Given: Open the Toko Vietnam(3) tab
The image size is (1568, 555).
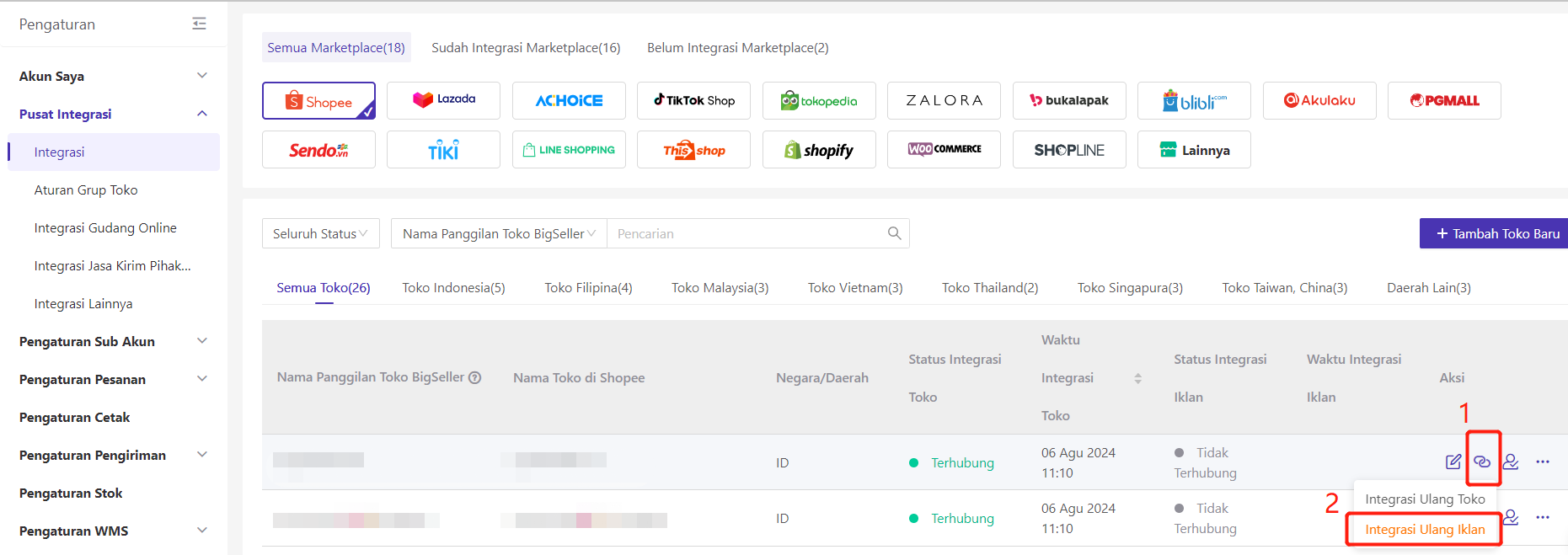Looking at the screenshot, I should tap(855, 287).
